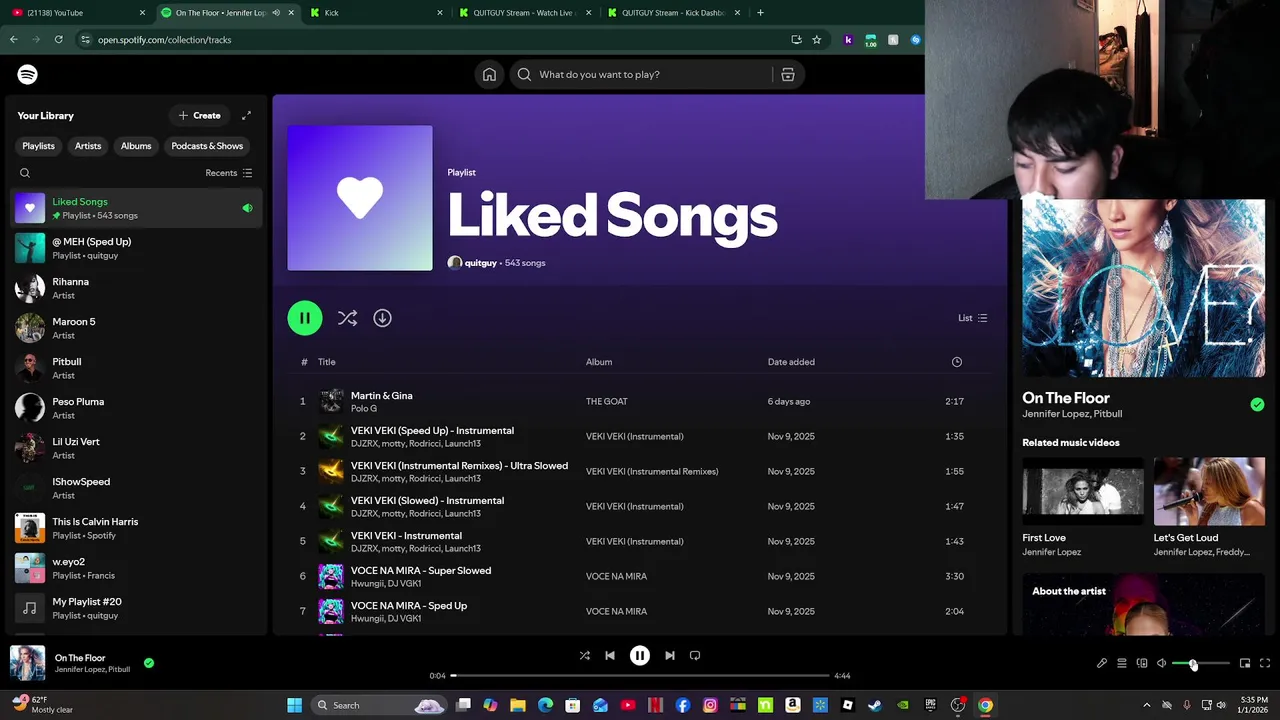Create a new playlist with Create button
1280x720 pixels.
199,116
